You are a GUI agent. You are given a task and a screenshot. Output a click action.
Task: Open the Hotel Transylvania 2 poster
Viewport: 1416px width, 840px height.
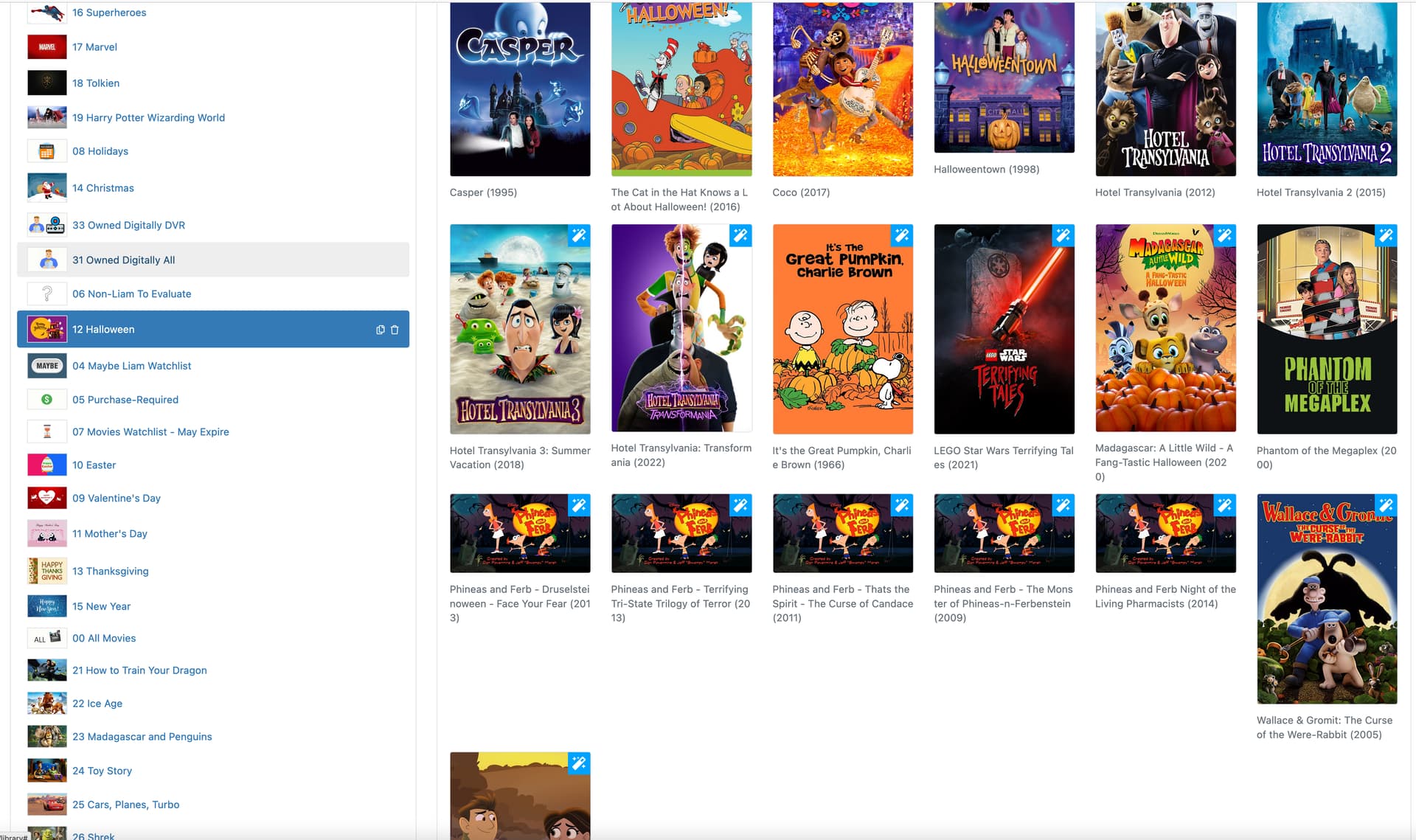click(1326, 88)
